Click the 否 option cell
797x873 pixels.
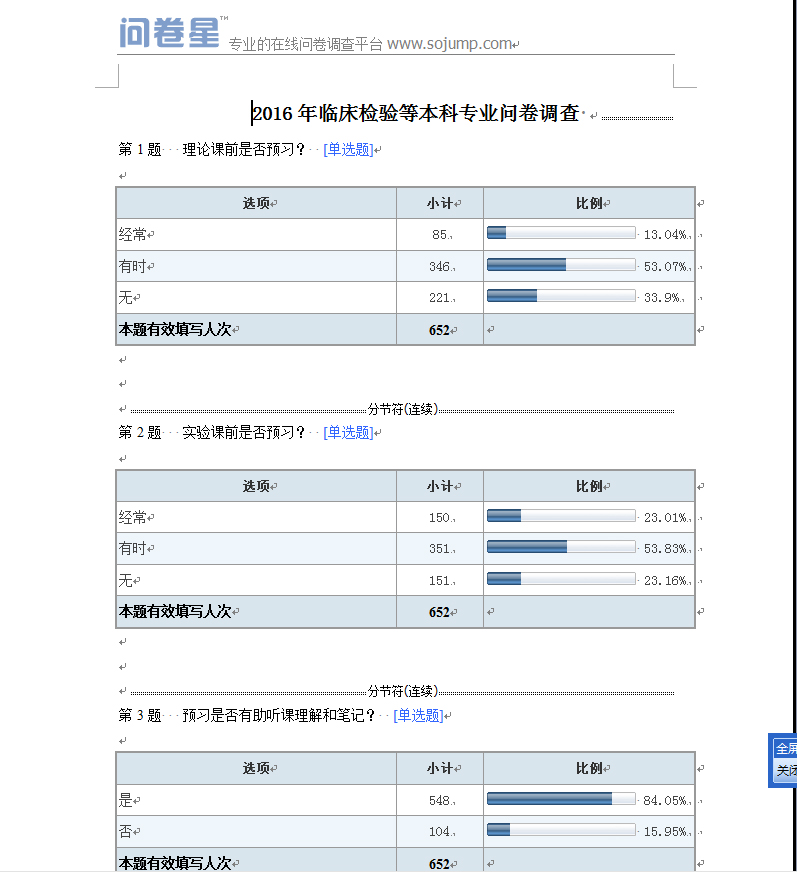click(256, 831)
